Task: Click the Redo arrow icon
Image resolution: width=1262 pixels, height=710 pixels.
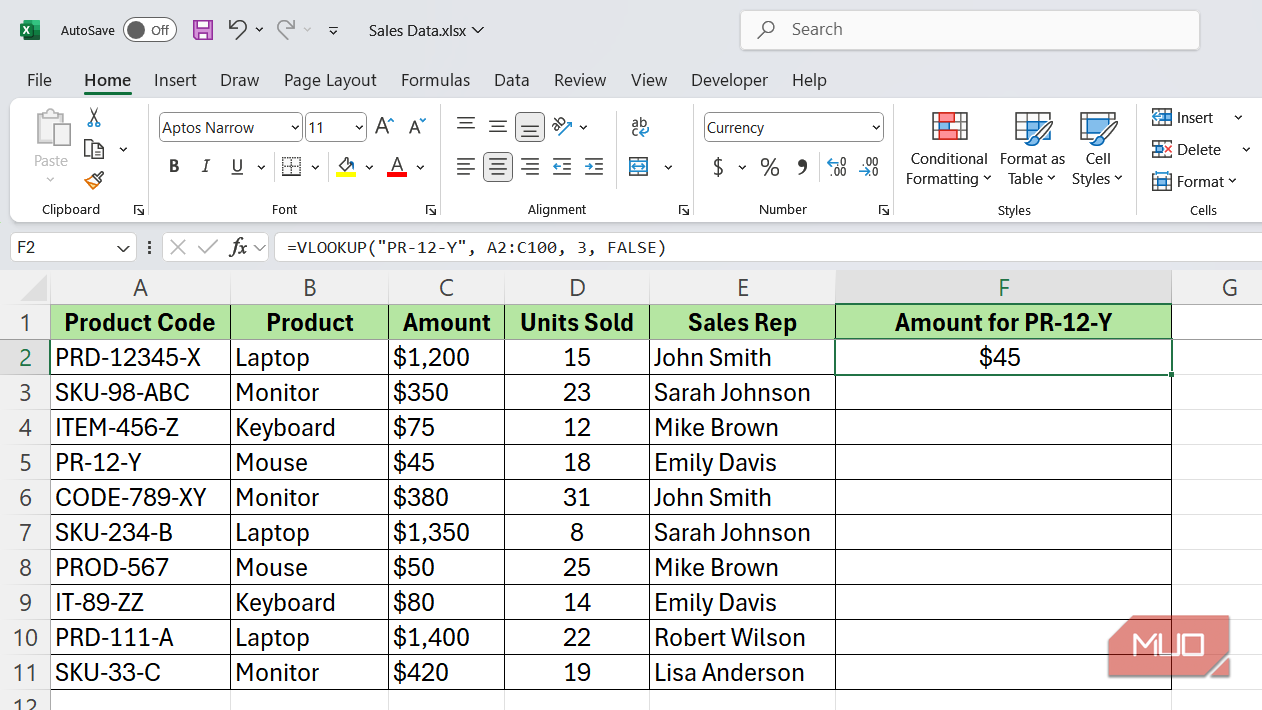Action: (286, 30)
